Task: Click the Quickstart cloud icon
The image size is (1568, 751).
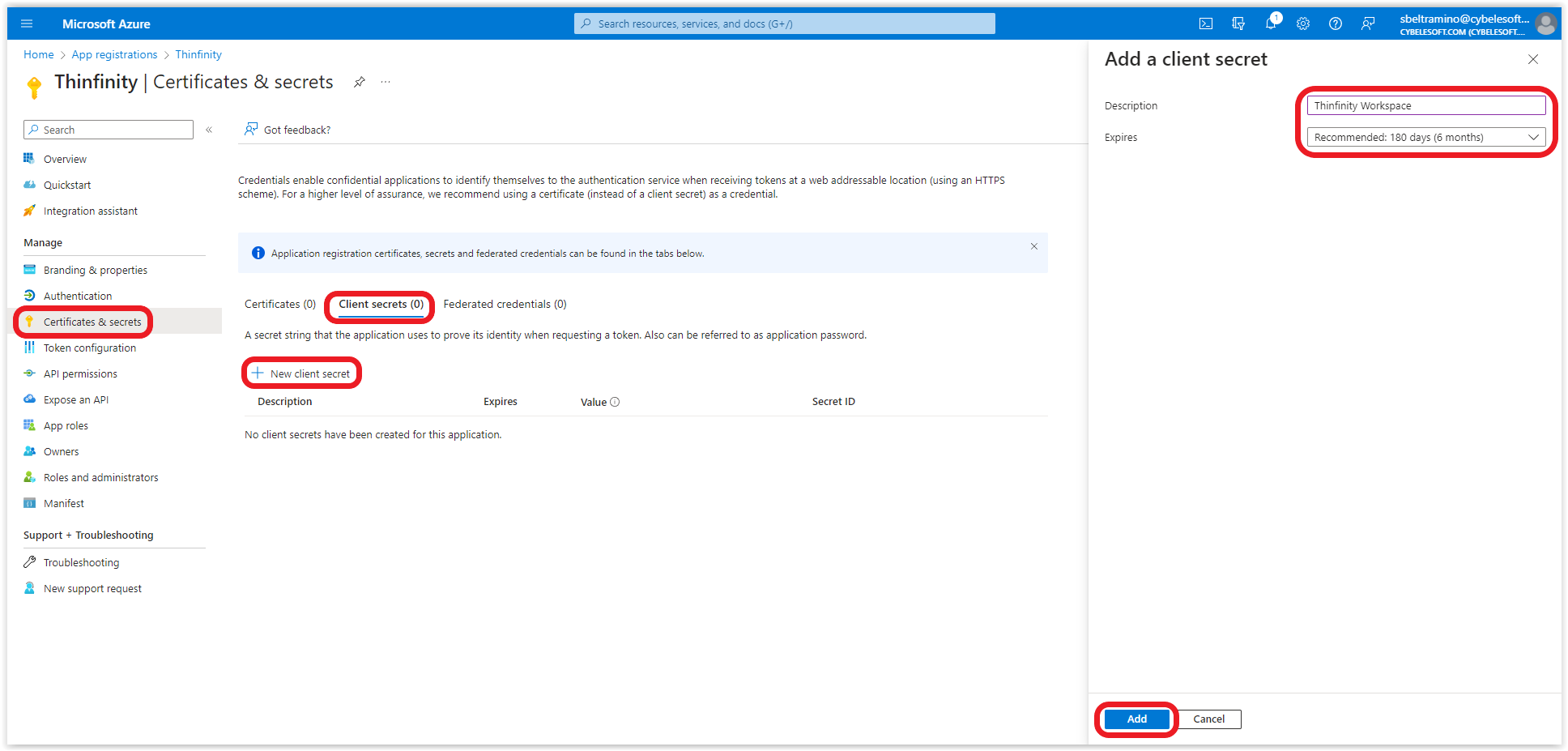Action: [x=29, y=185]
